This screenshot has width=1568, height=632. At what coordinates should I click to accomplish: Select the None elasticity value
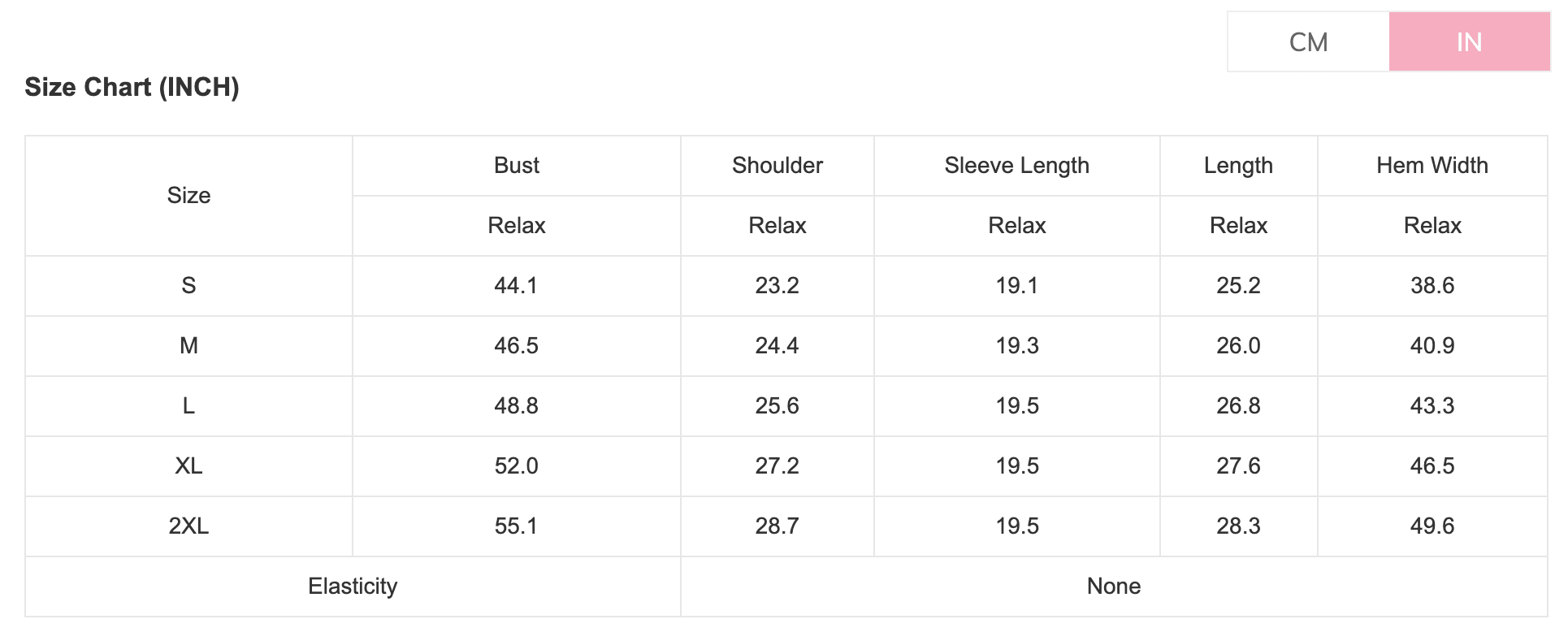click(1114, 587)
